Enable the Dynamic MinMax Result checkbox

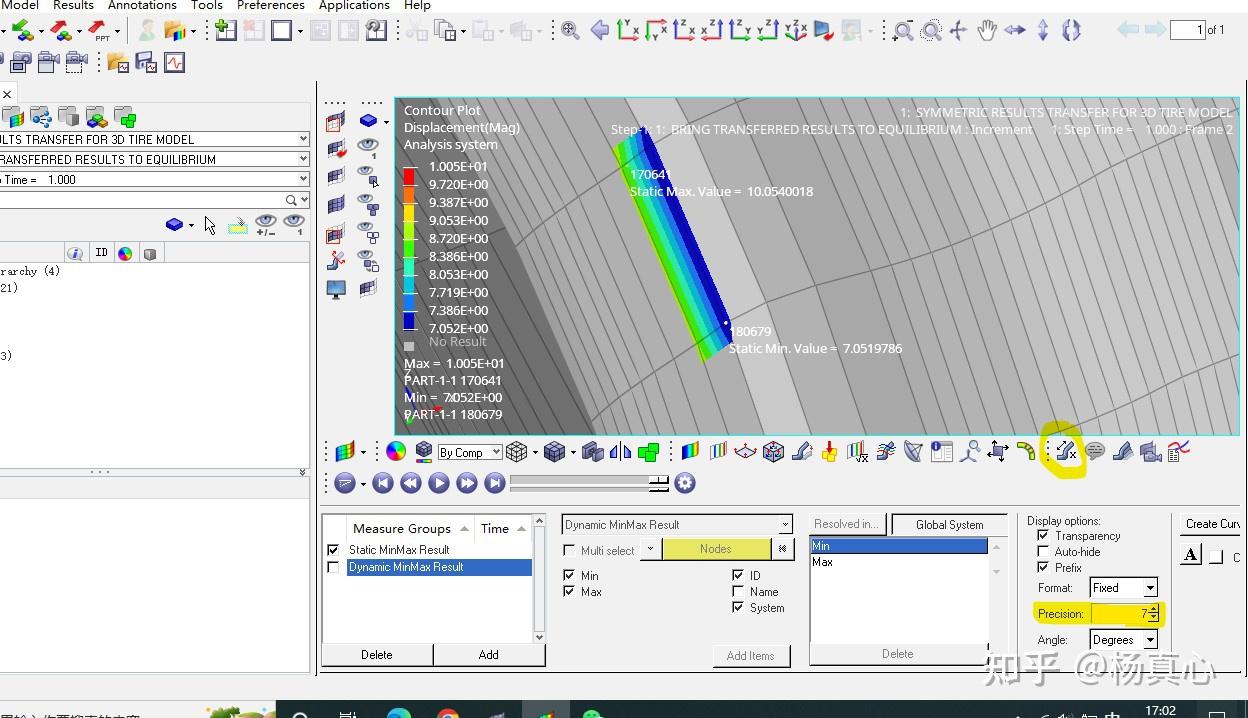[334, 567]
